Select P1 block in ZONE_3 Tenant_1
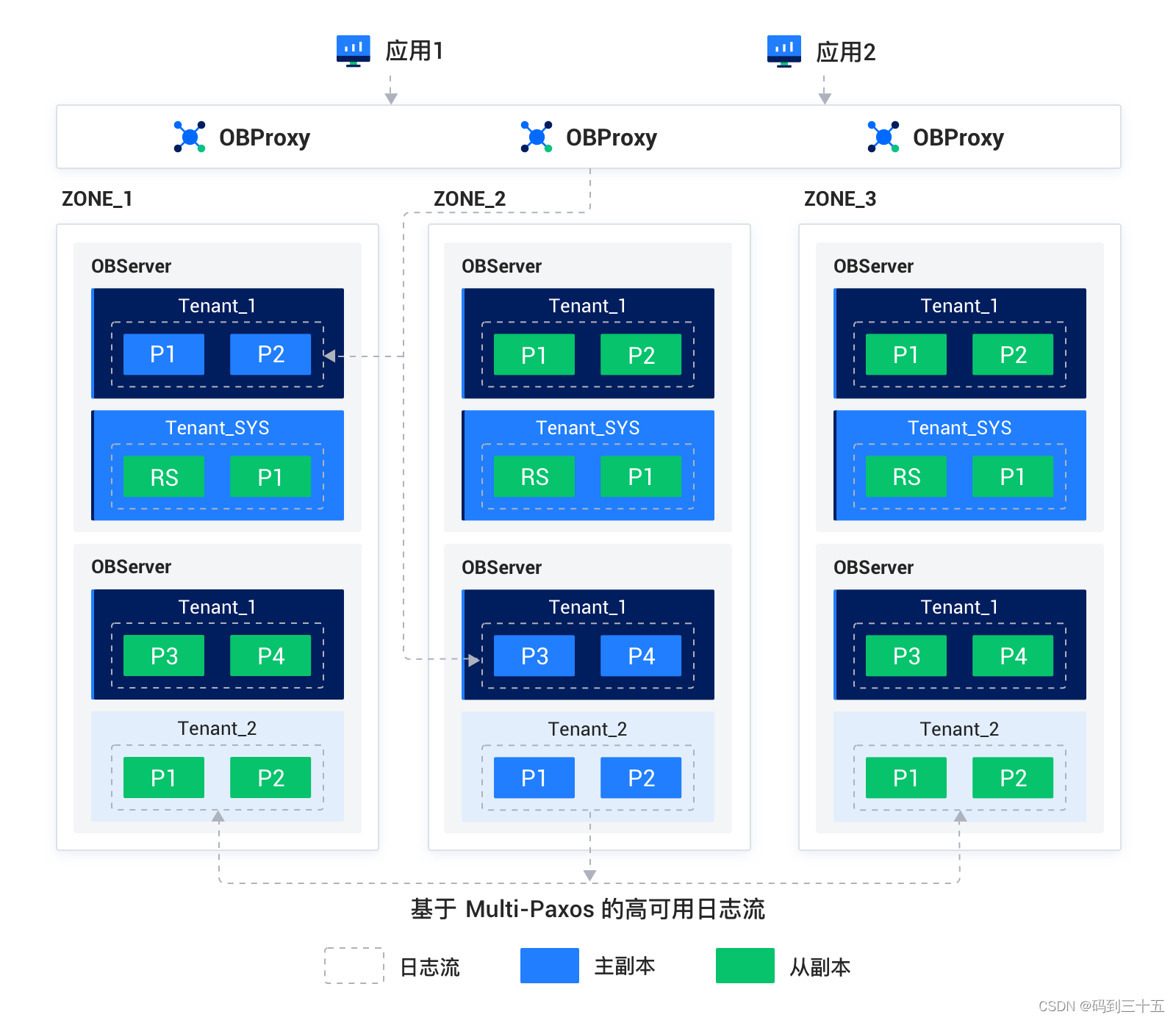 tap(906, 354)
